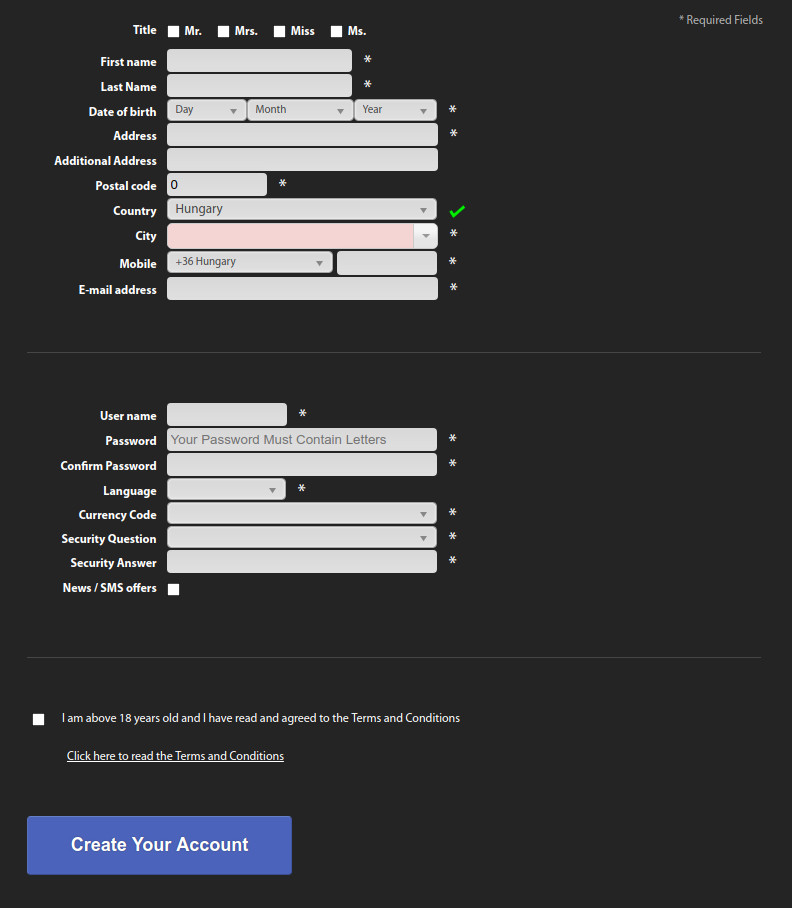Click the green checkmark beside Country
This screenshot has width=792, height=908.
pos(457,211)
